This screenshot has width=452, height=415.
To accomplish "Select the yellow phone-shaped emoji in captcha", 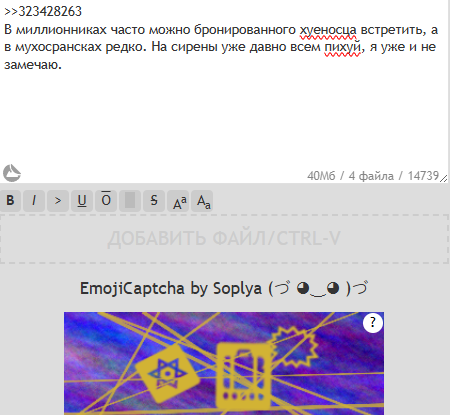I will [x=243, y=375].
